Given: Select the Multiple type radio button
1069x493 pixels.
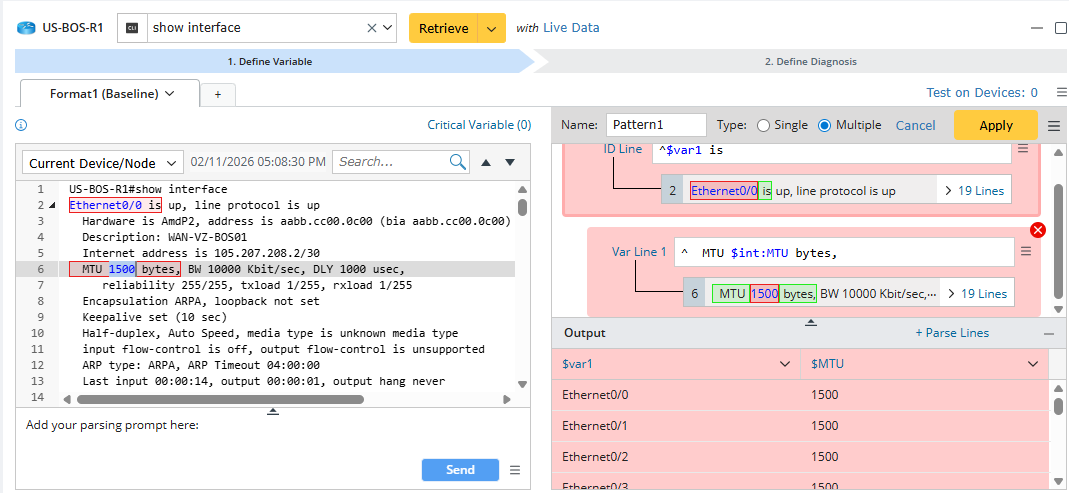Looking at the screenshot, I should coord(825,126).
